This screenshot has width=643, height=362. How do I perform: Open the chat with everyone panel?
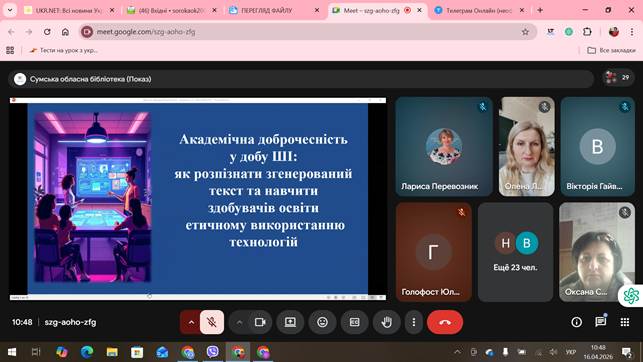click(x=601, y=322)
